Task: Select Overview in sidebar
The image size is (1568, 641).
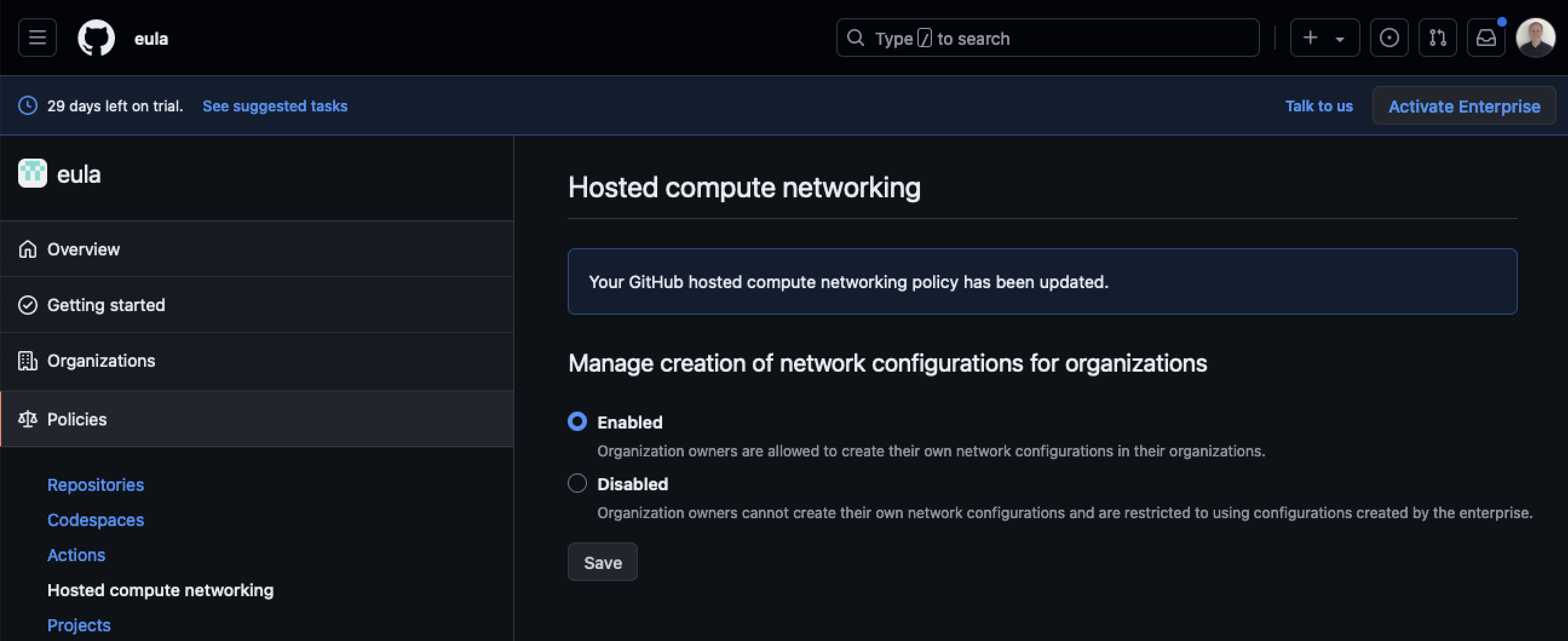Action: (257, 249)
